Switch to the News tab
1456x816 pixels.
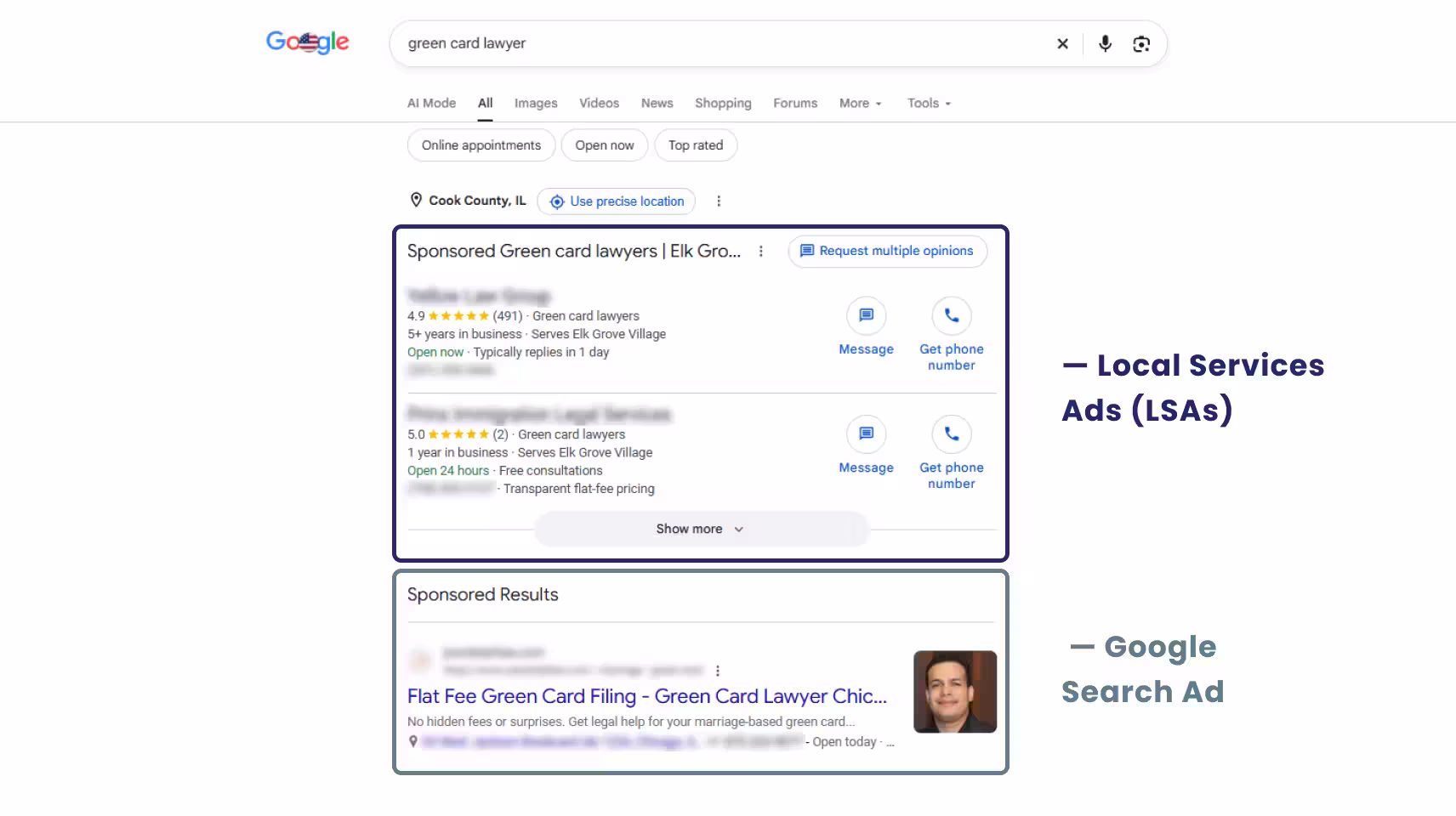click(x=657, y=103)
